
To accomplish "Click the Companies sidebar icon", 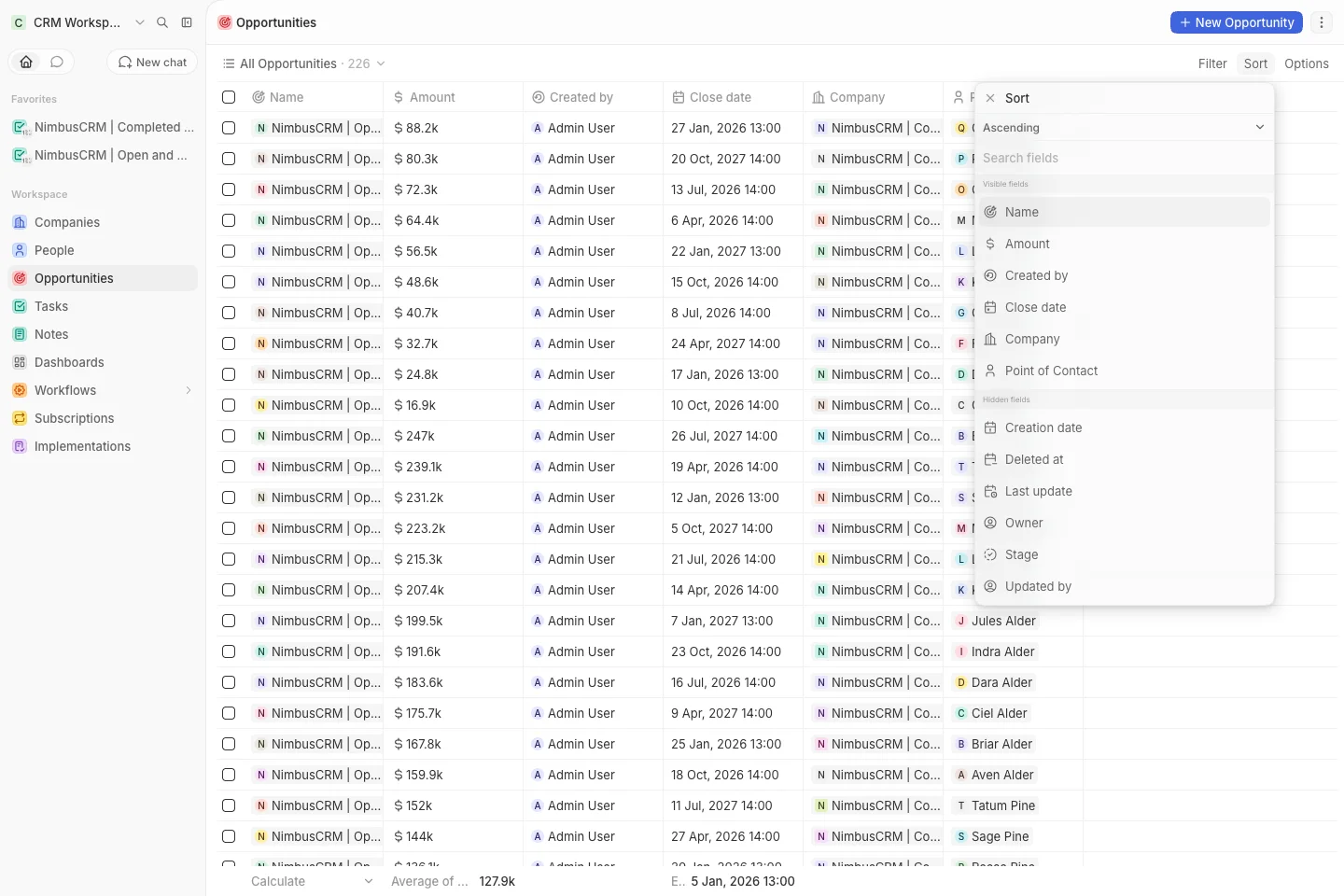I will [x=20, y=222].
